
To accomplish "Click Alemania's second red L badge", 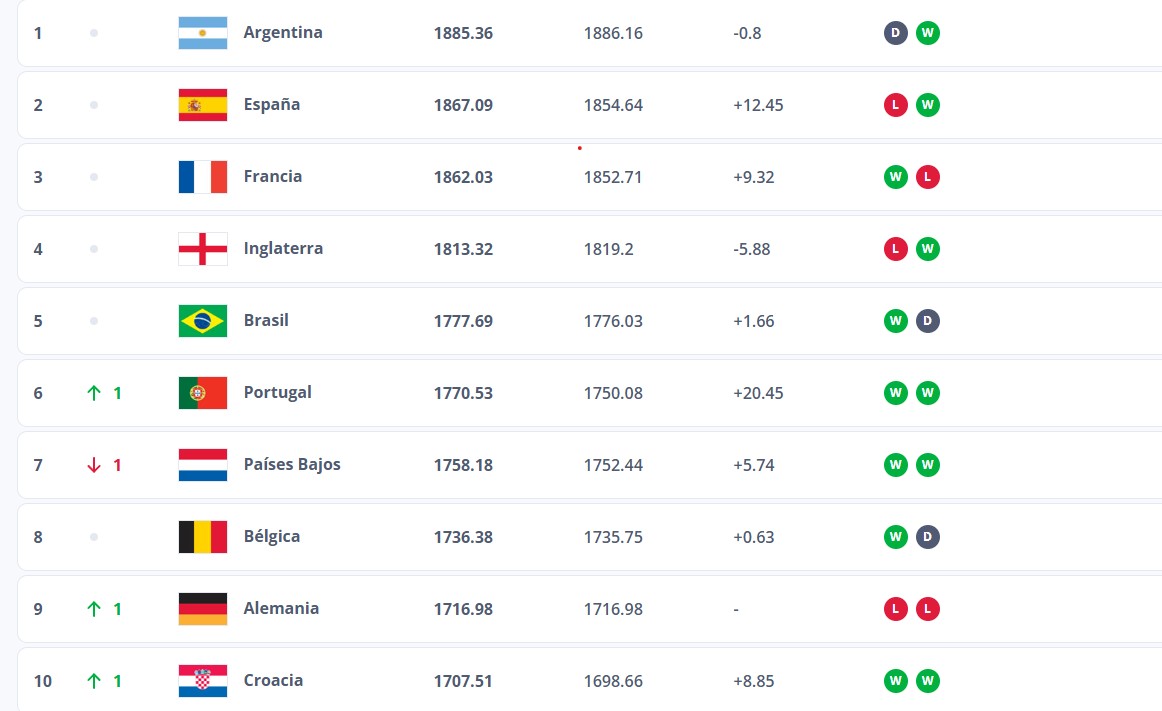I will point(928,609).
